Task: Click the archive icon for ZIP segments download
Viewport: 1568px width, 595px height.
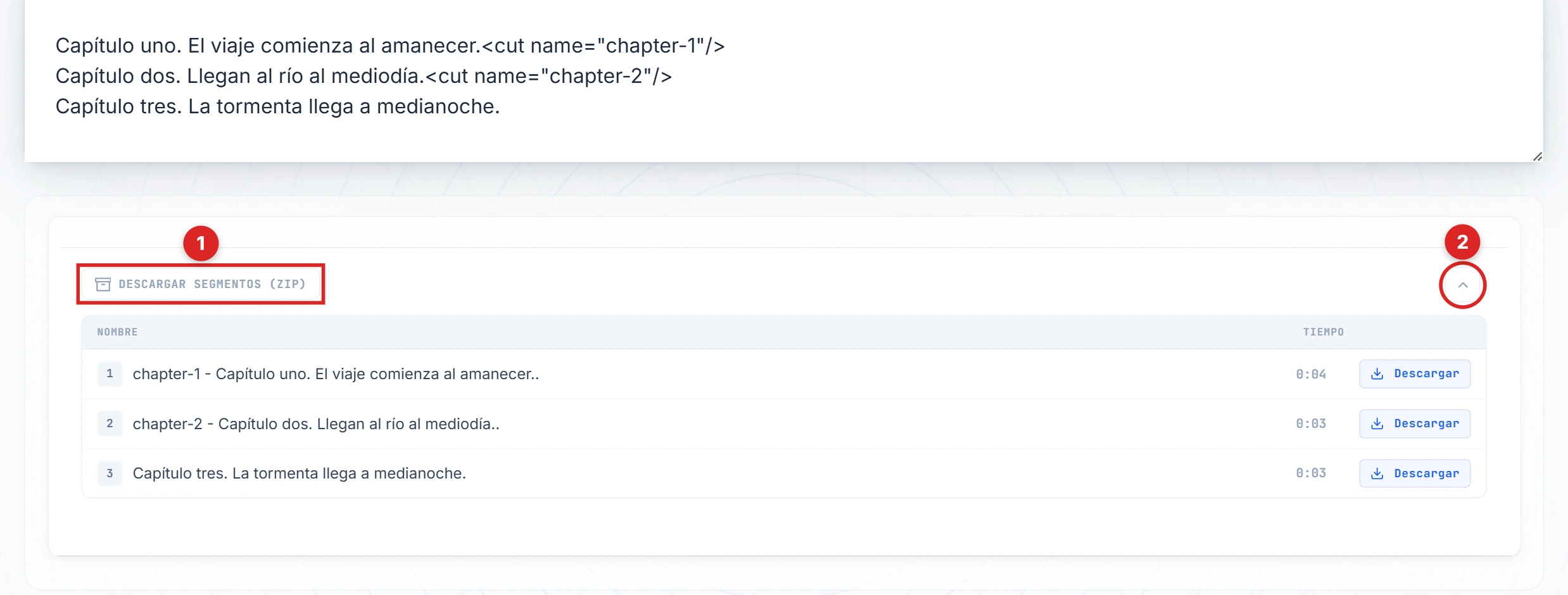Action: click(x=103, y=284)
